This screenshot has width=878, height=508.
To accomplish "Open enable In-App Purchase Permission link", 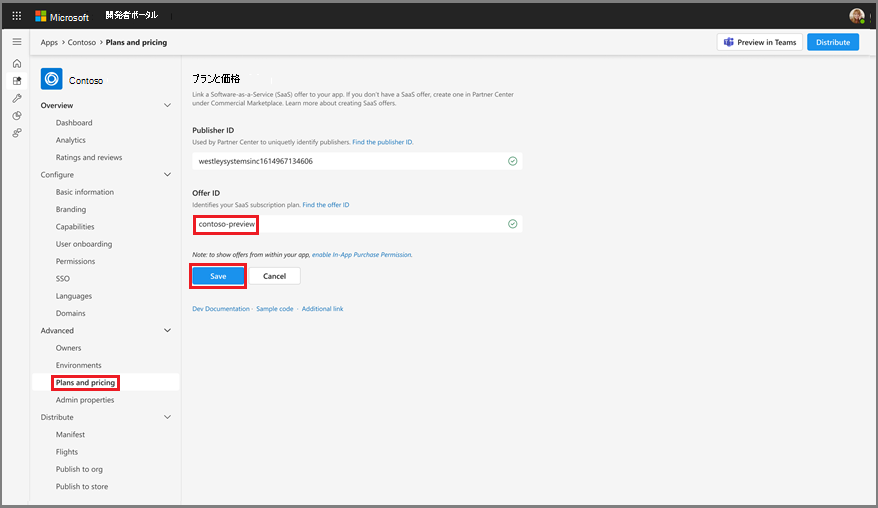I will click(362, 255).
